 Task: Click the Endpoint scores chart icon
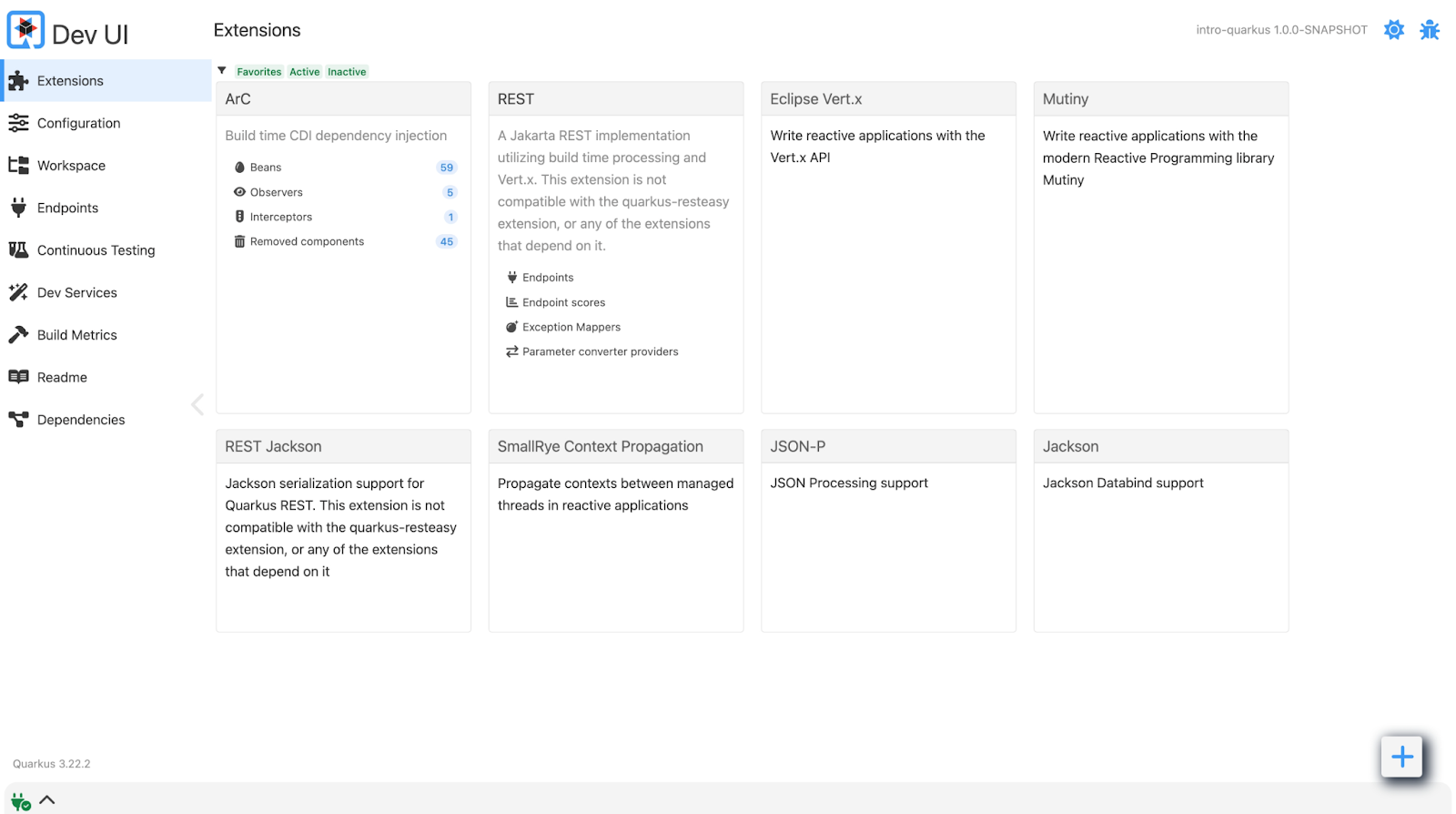click(512, 302)
